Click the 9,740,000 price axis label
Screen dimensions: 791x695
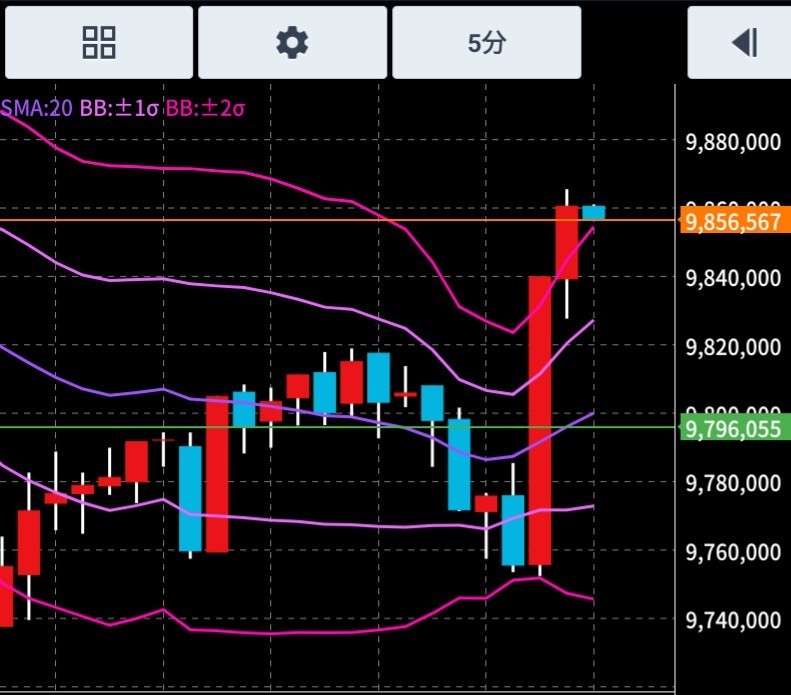pos(732,620)
